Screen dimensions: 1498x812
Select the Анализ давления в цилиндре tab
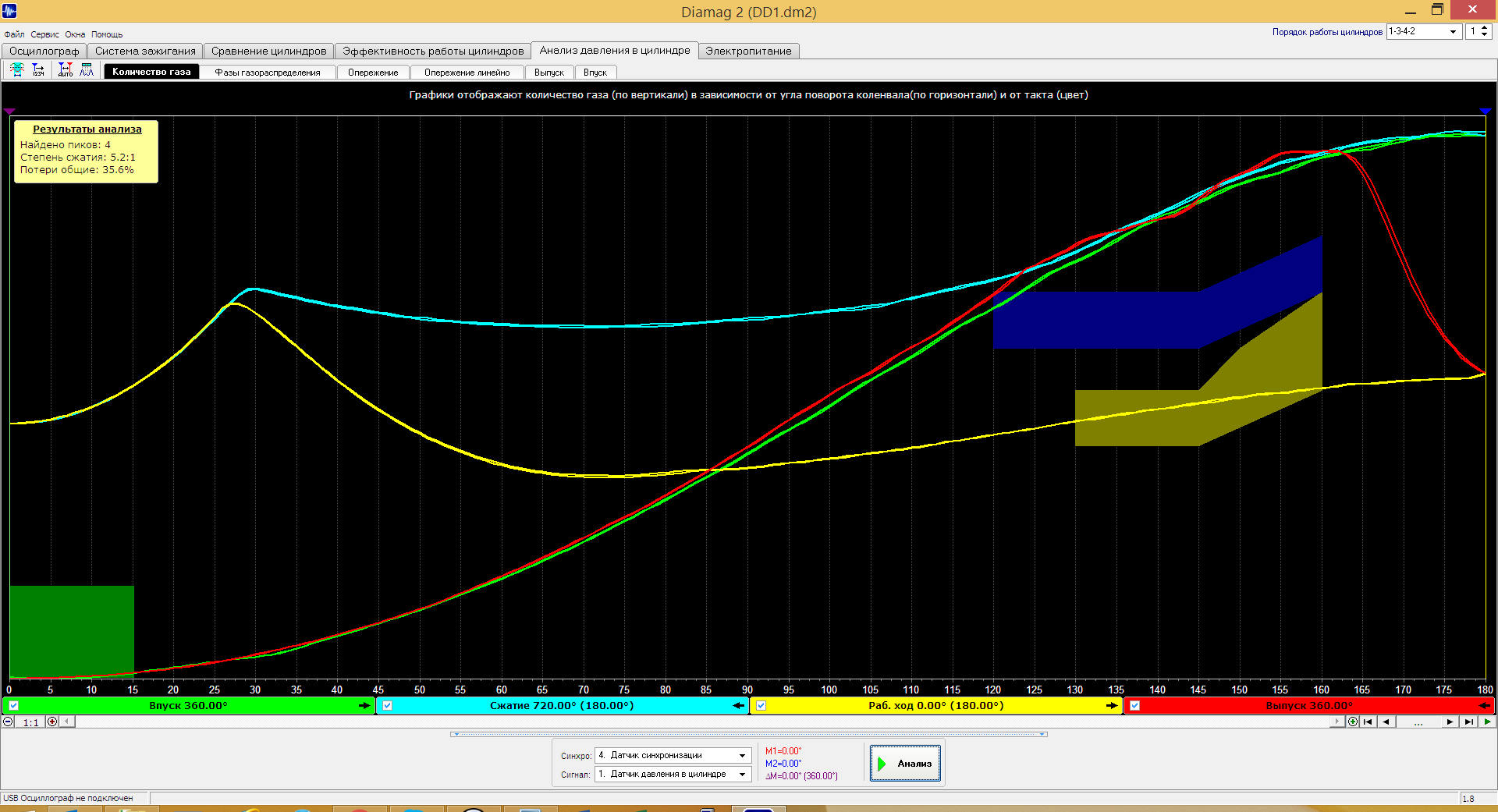(x=615, y=50)
